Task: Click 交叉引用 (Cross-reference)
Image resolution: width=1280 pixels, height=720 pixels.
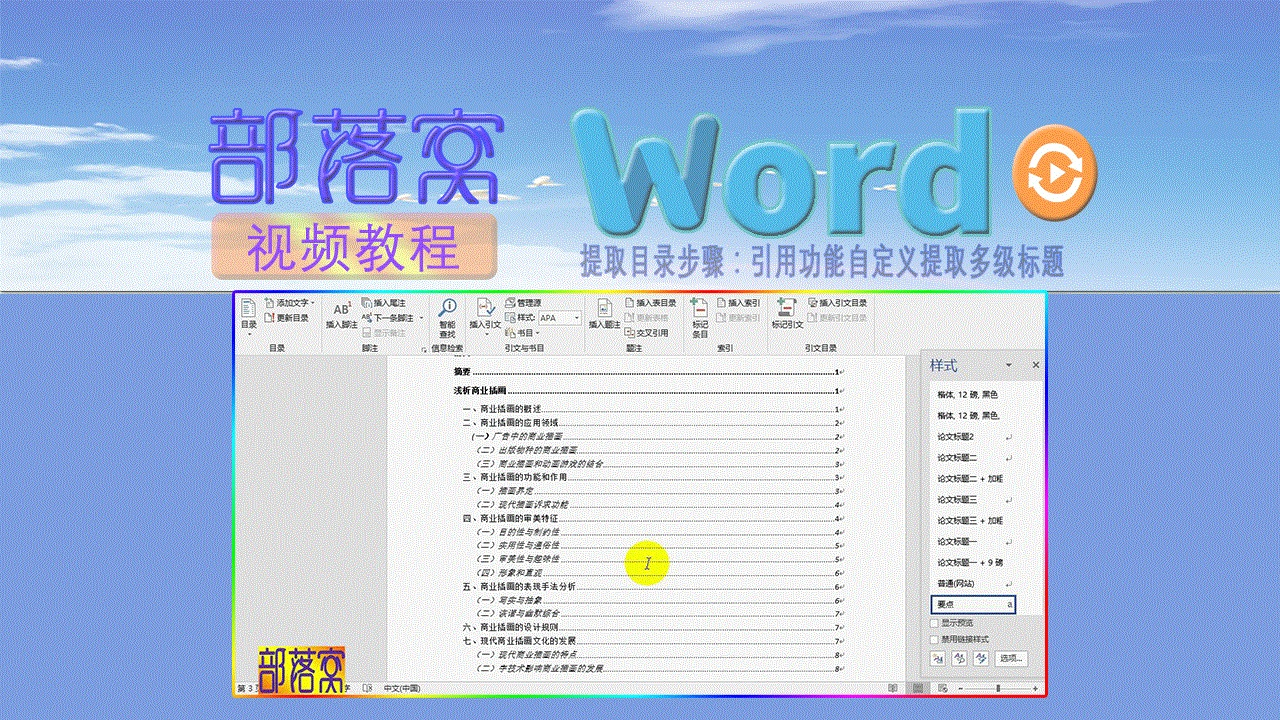Action: pos(647,332)
